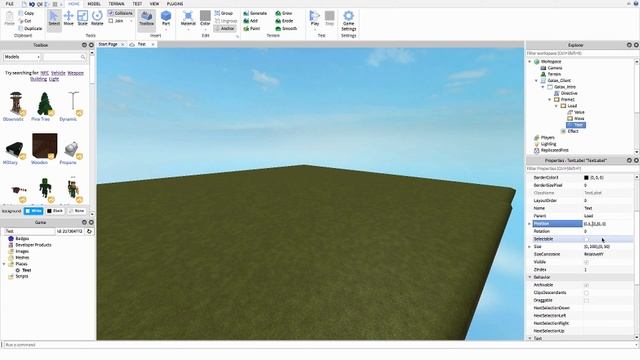Screen dimensions: 640x360
Task: Expand the Size property
Action: (529, 247)
